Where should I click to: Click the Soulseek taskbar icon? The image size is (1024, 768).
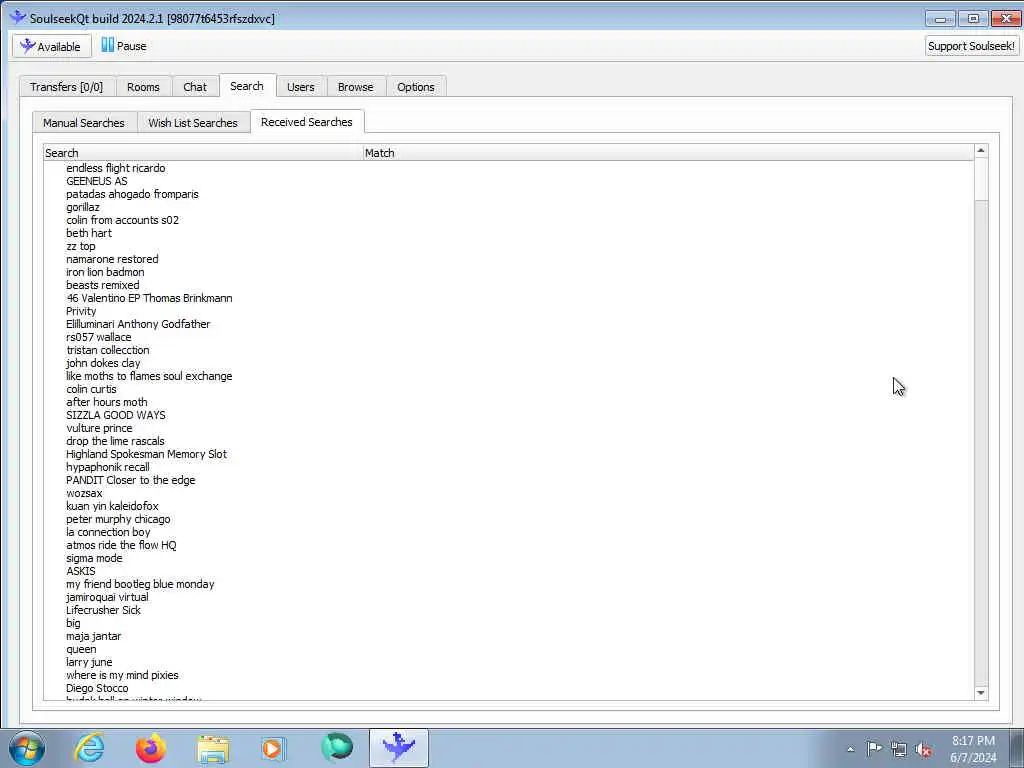pos(398,747)
